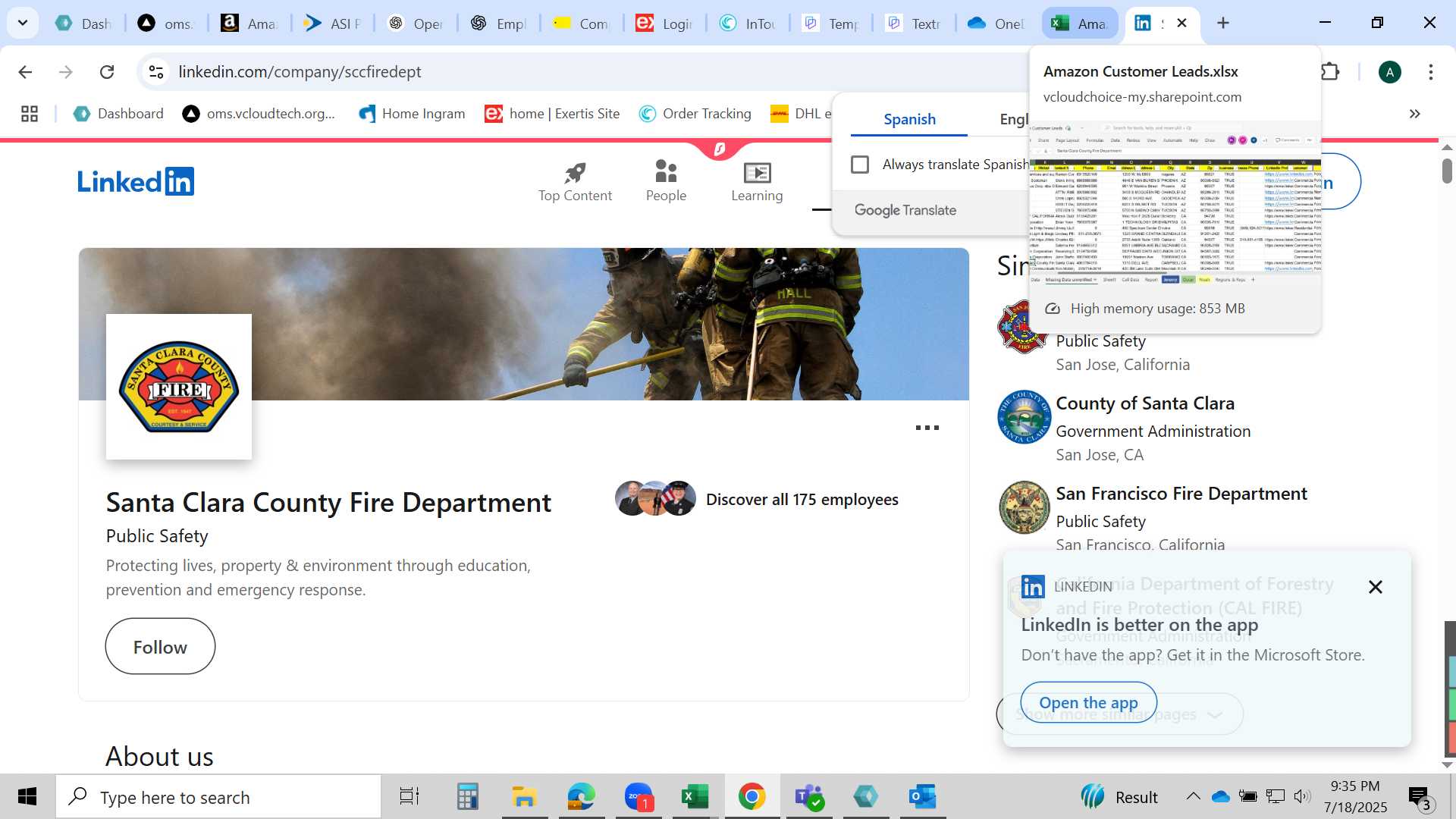Switch to the Excel Amazon Customer Leads tab
Viewport: 1456px width, 819px height.
(x=1079, y=24)
